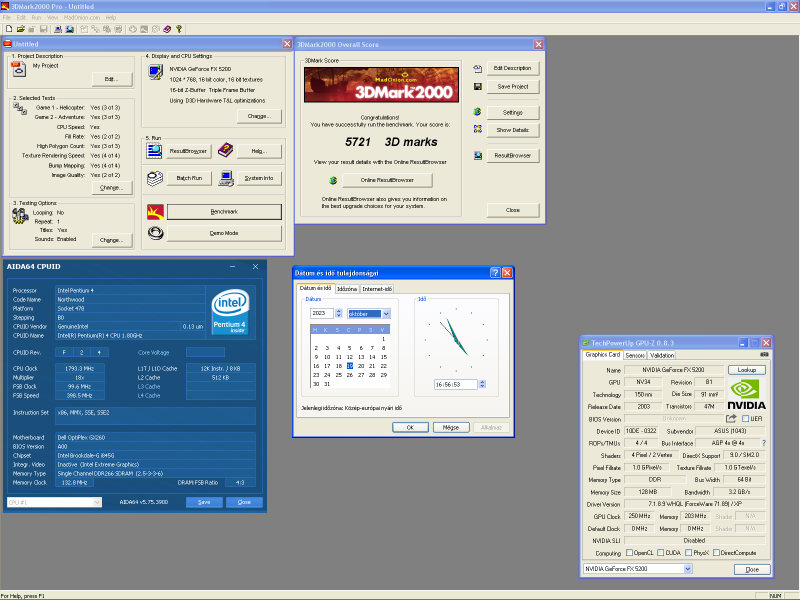800x600 pixels.
Task: Click the BIOS export share icon in GPU-Z
Action: [x=731, y=418]
